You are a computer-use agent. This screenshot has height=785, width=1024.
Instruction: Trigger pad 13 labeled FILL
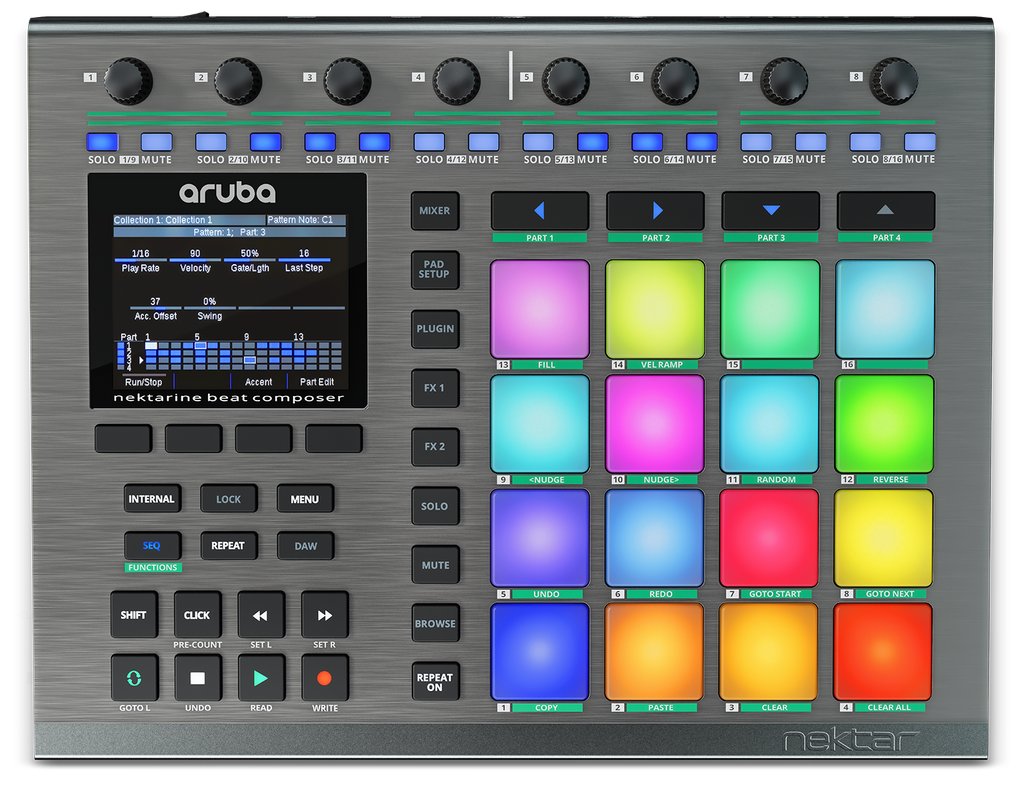540,309
